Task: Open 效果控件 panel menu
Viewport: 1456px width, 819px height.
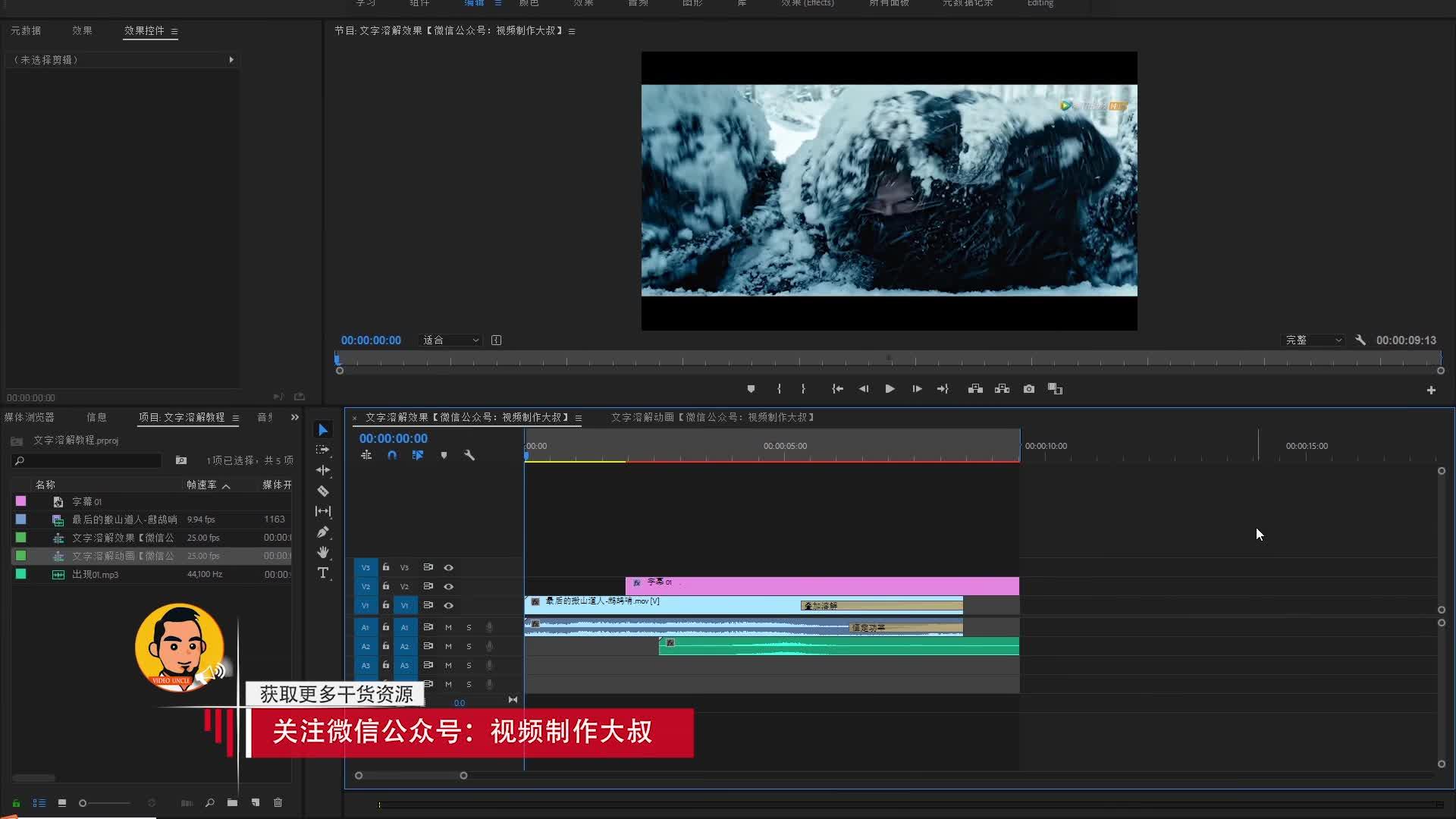Action: tap(174, 31)
